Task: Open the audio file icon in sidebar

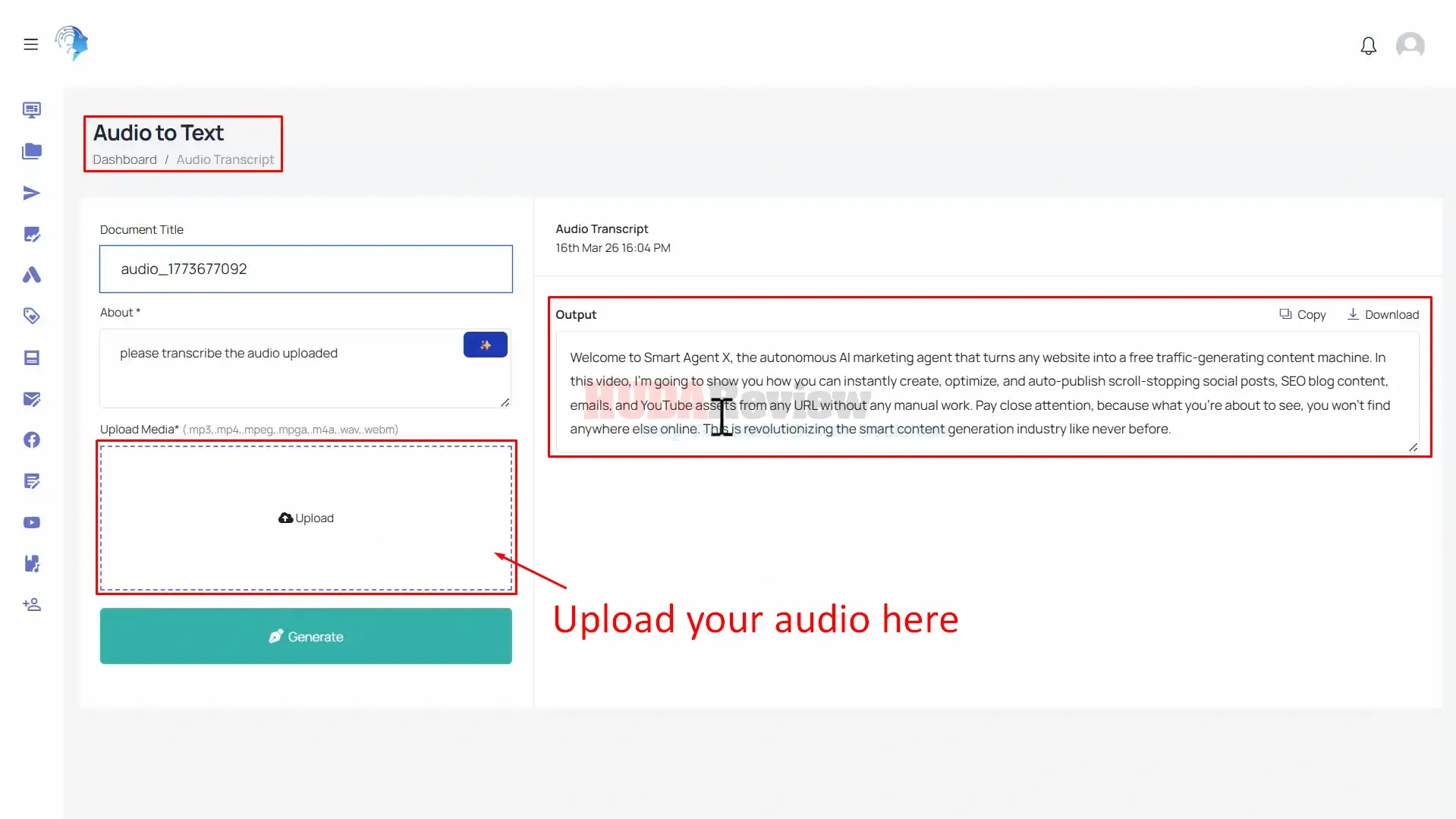Action: point(31,563)
